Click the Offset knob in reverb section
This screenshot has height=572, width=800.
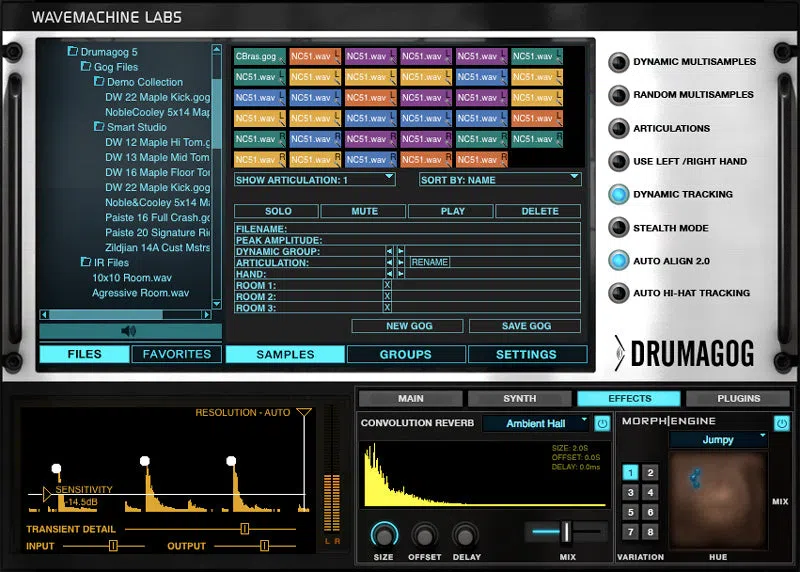tap(424, 536)
